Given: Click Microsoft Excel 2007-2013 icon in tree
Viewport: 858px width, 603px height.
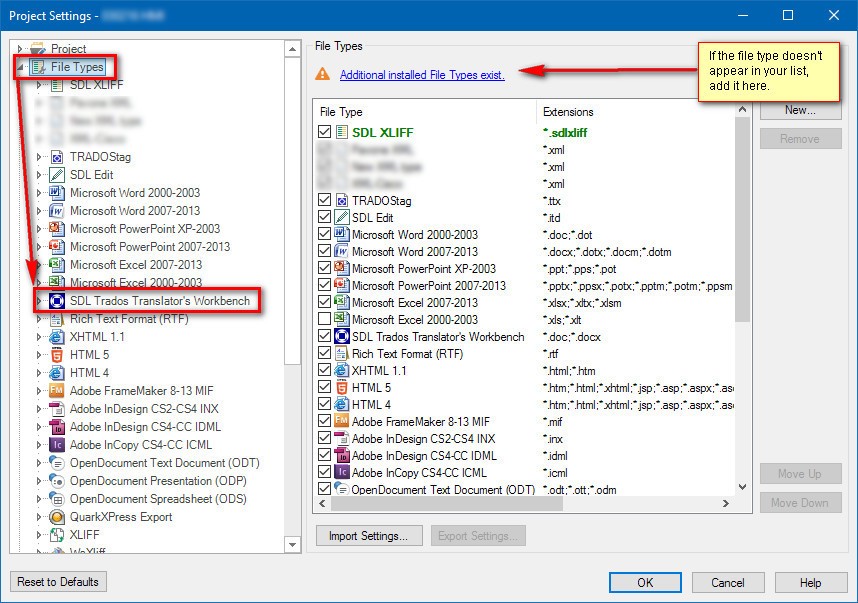Looking at the screenshot, I should tap(56, 265).
